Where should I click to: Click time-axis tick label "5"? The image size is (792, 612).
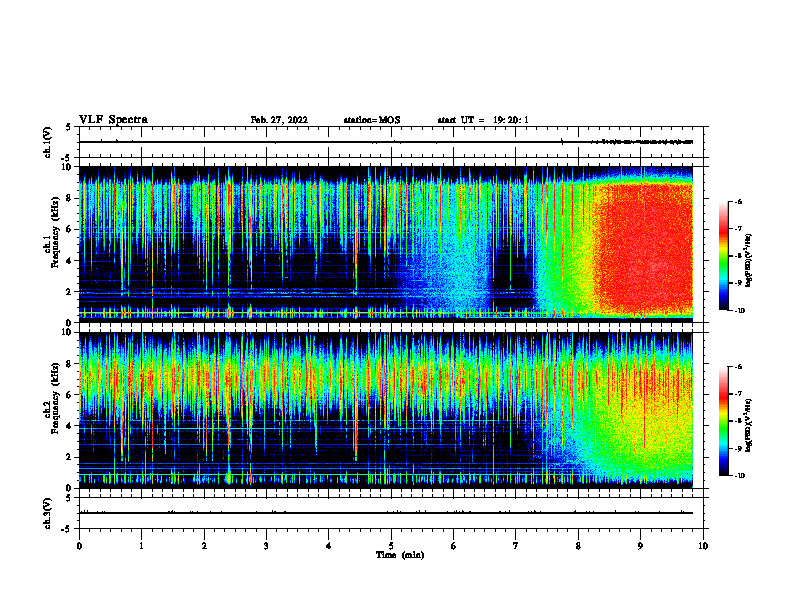pyautogui.click(x=391, y=546)
